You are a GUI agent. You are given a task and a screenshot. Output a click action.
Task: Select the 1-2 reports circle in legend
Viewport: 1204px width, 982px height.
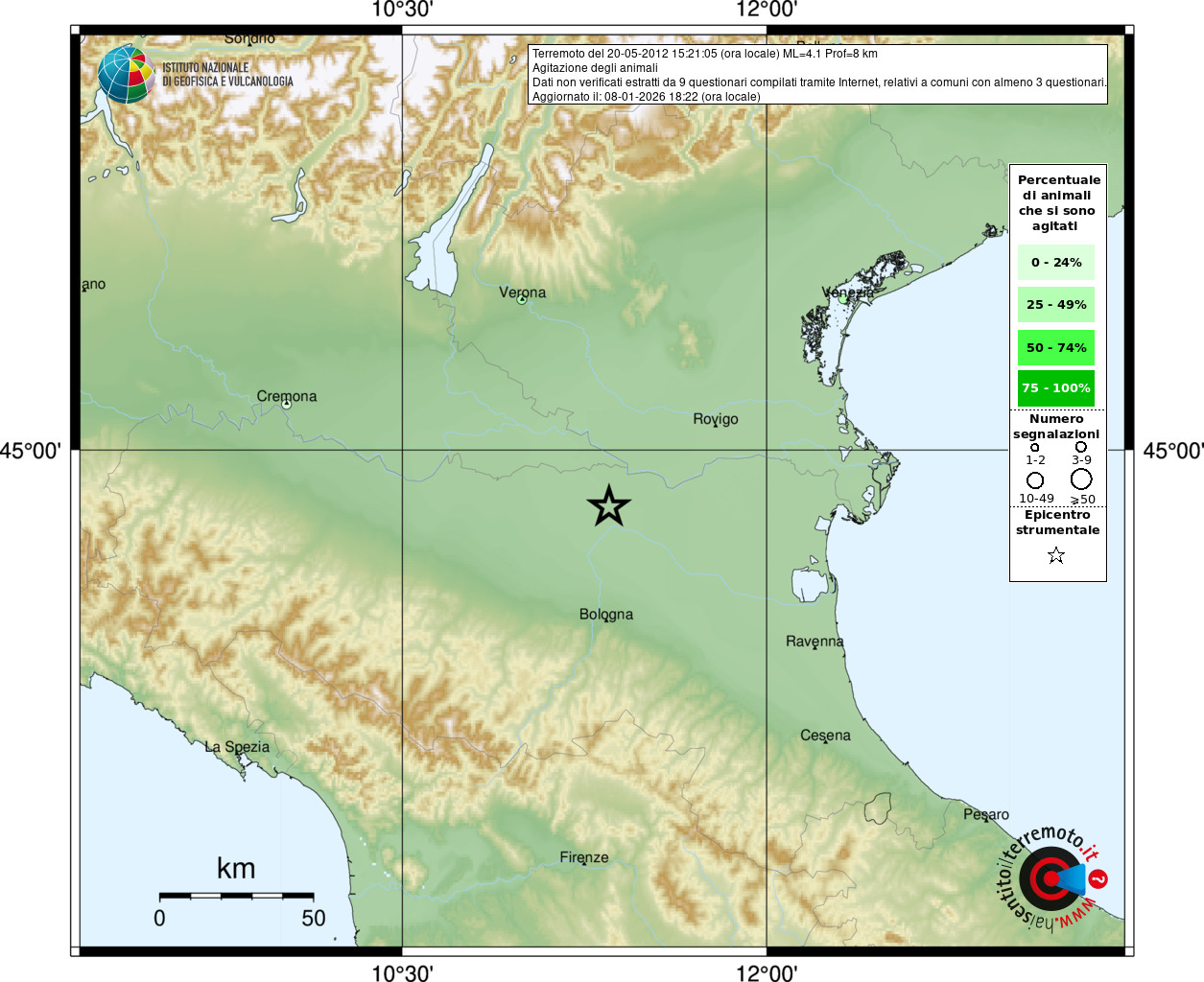[1034, 447]
